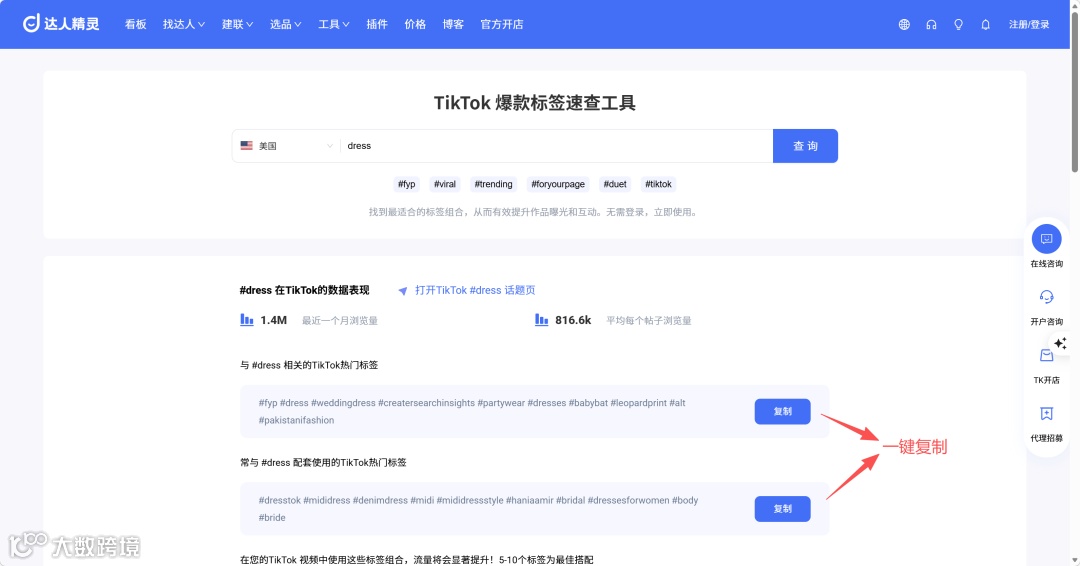Open 在线咨询 chat icon
The height and width of the screenshot is (566, 1080).
pos(1046,239)
